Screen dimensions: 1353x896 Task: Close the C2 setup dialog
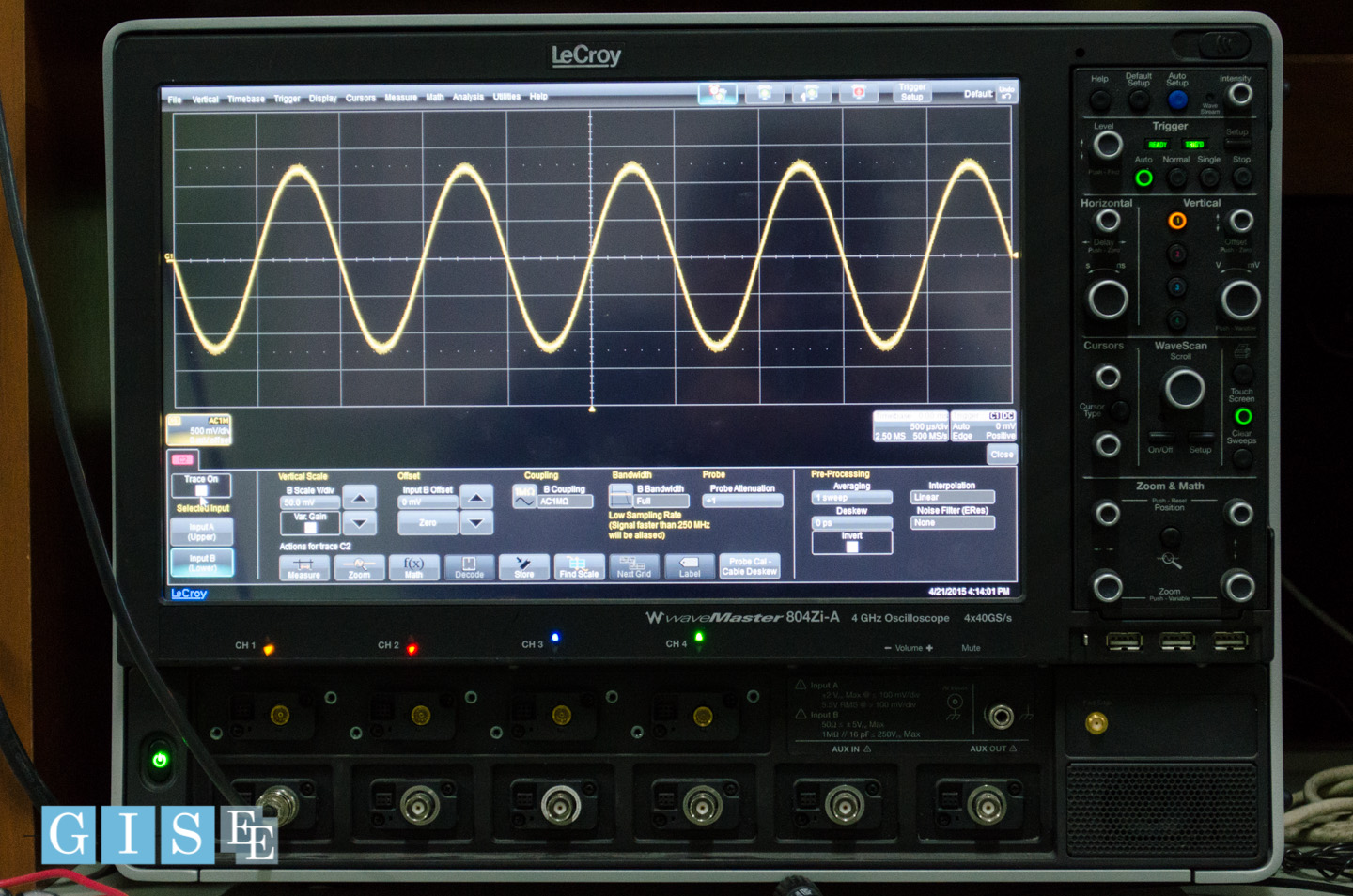[1003, 455]
